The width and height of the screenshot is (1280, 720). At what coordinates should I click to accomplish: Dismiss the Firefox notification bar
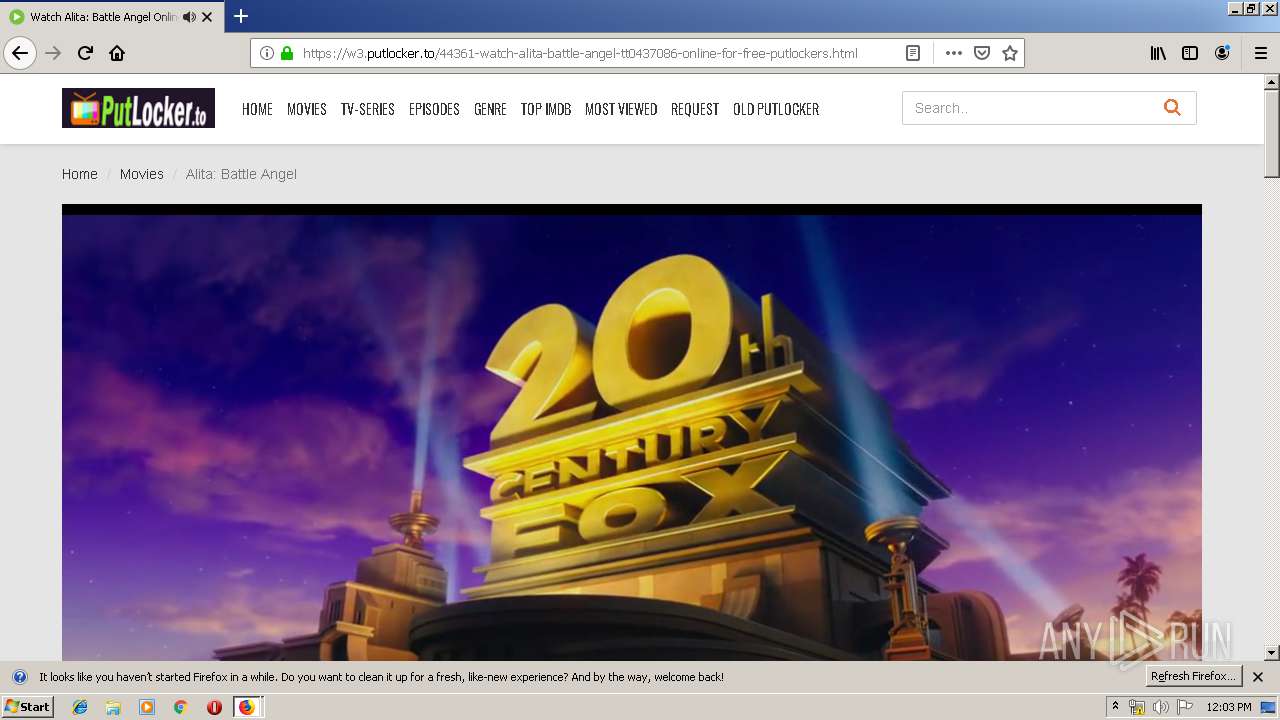click(x=1258, y=677)
